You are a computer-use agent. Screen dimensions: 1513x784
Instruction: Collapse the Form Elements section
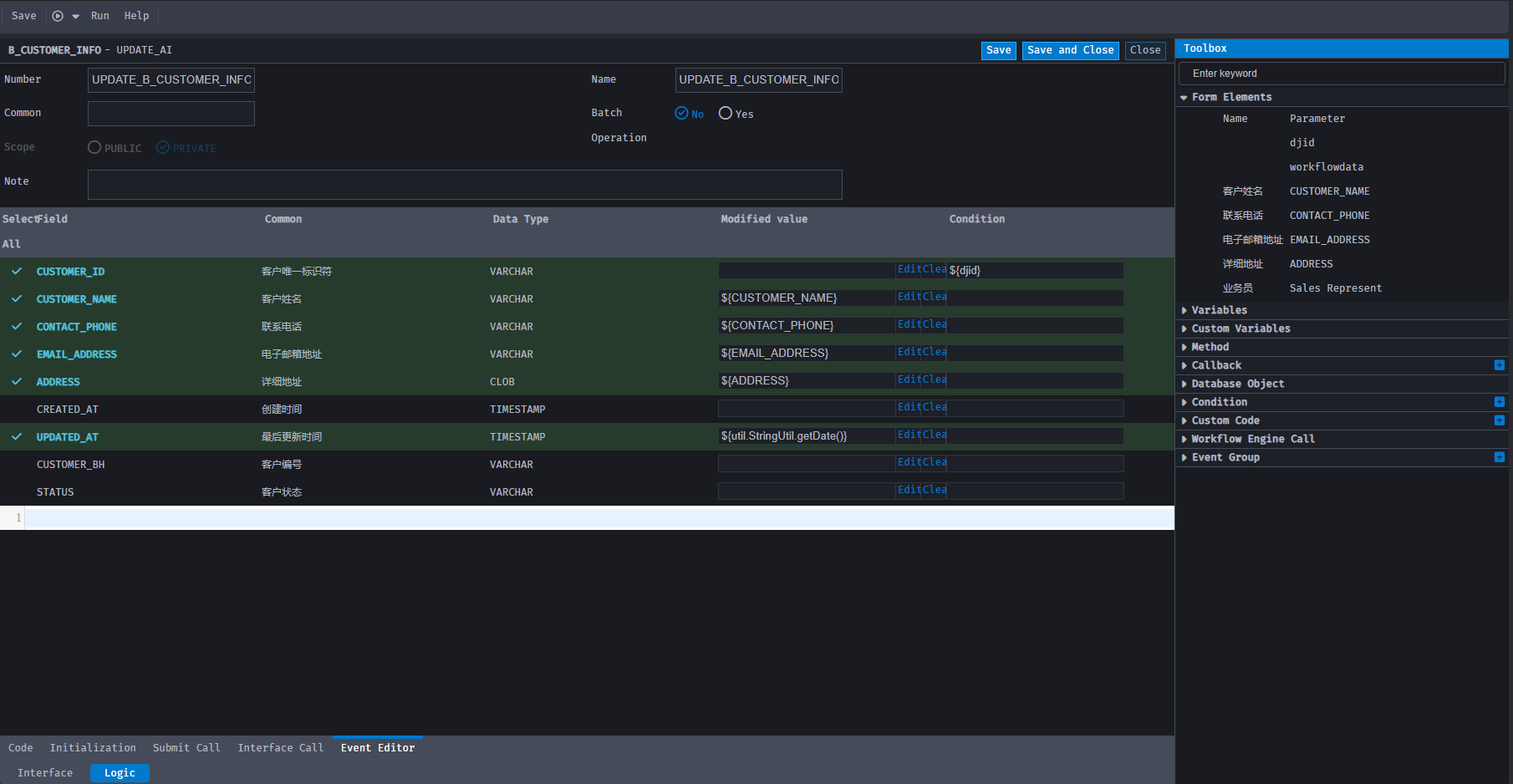[1230, 97]
